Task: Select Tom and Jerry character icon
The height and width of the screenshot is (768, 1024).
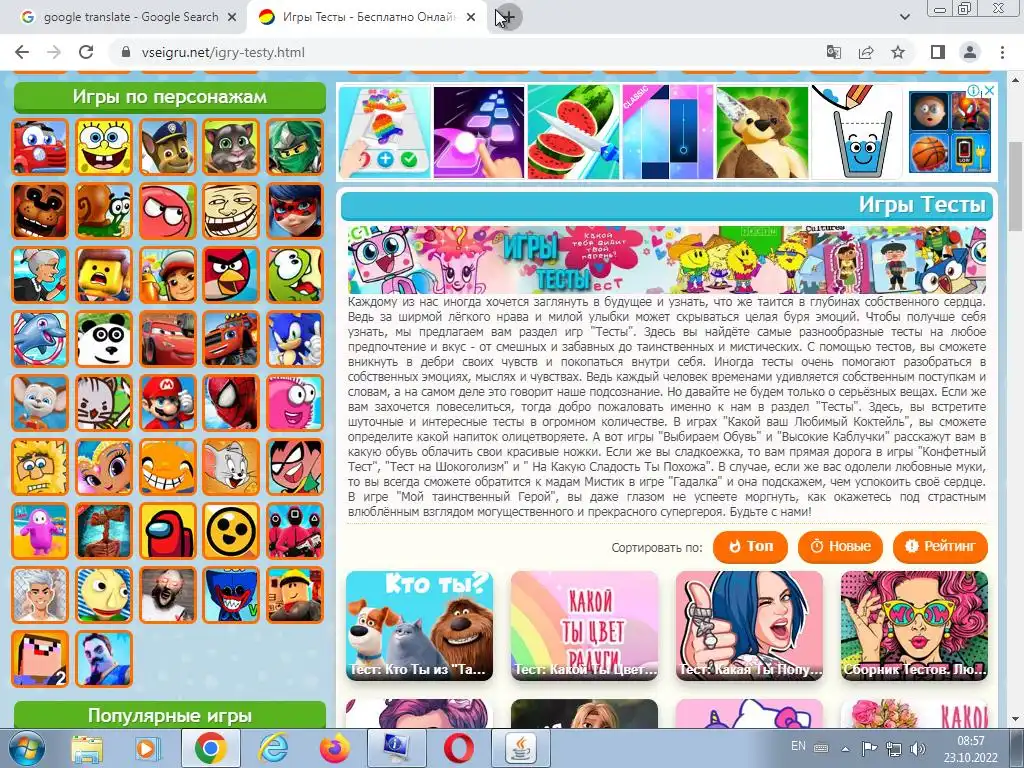Action: point(231,467)
